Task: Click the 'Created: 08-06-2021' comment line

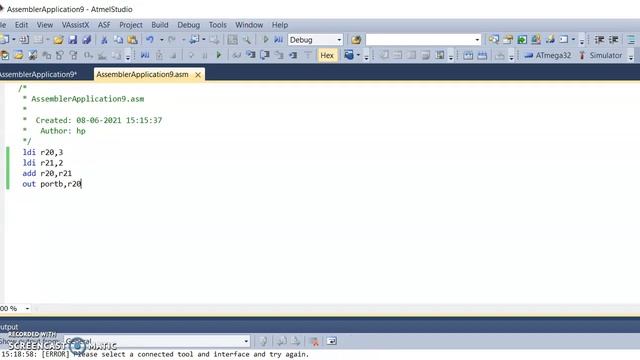Action: pyautogui.click(x=98, y=120)
